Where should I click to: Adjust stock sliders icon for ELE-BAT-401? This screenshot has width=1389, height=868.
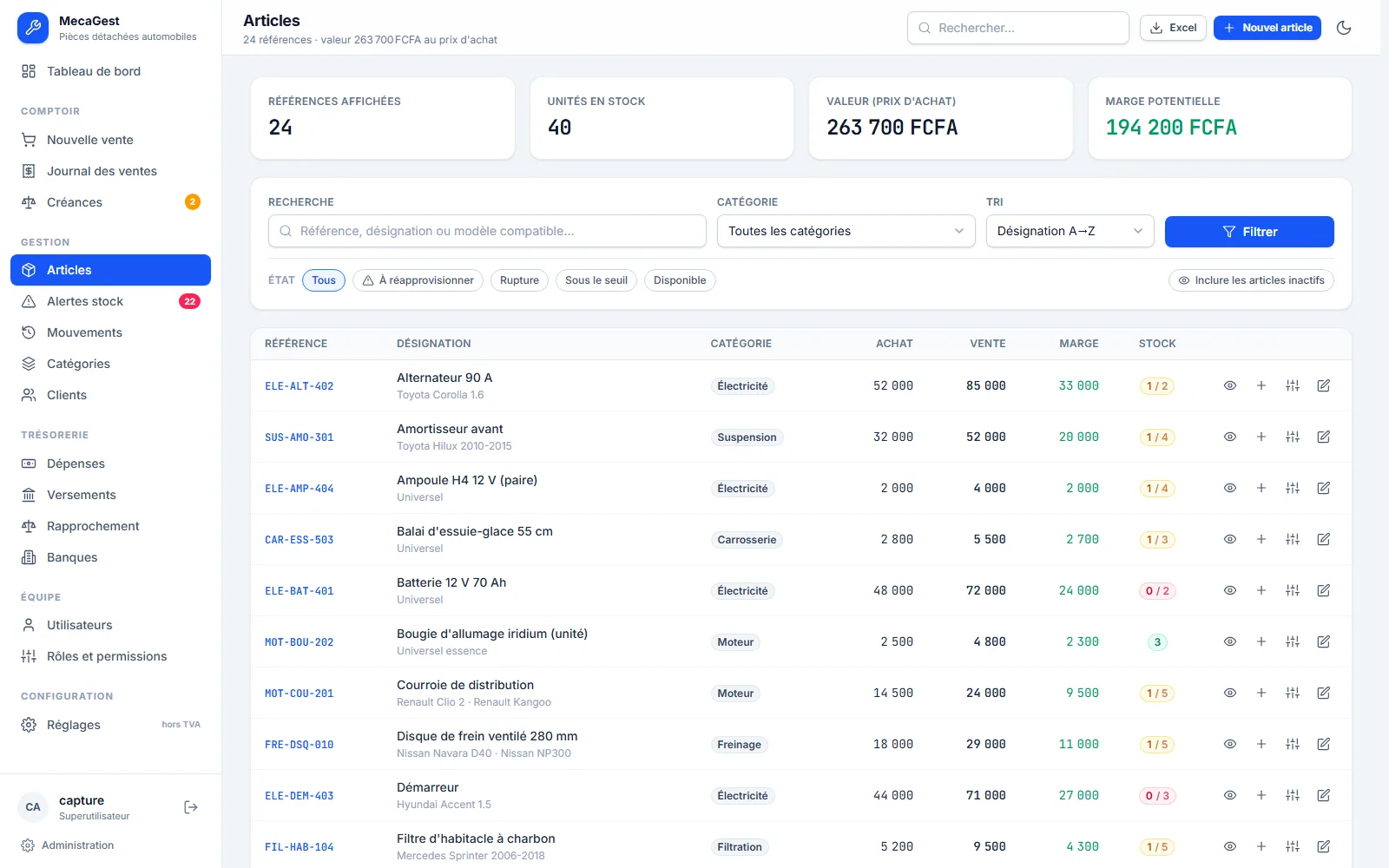(x=1293, y=590)
